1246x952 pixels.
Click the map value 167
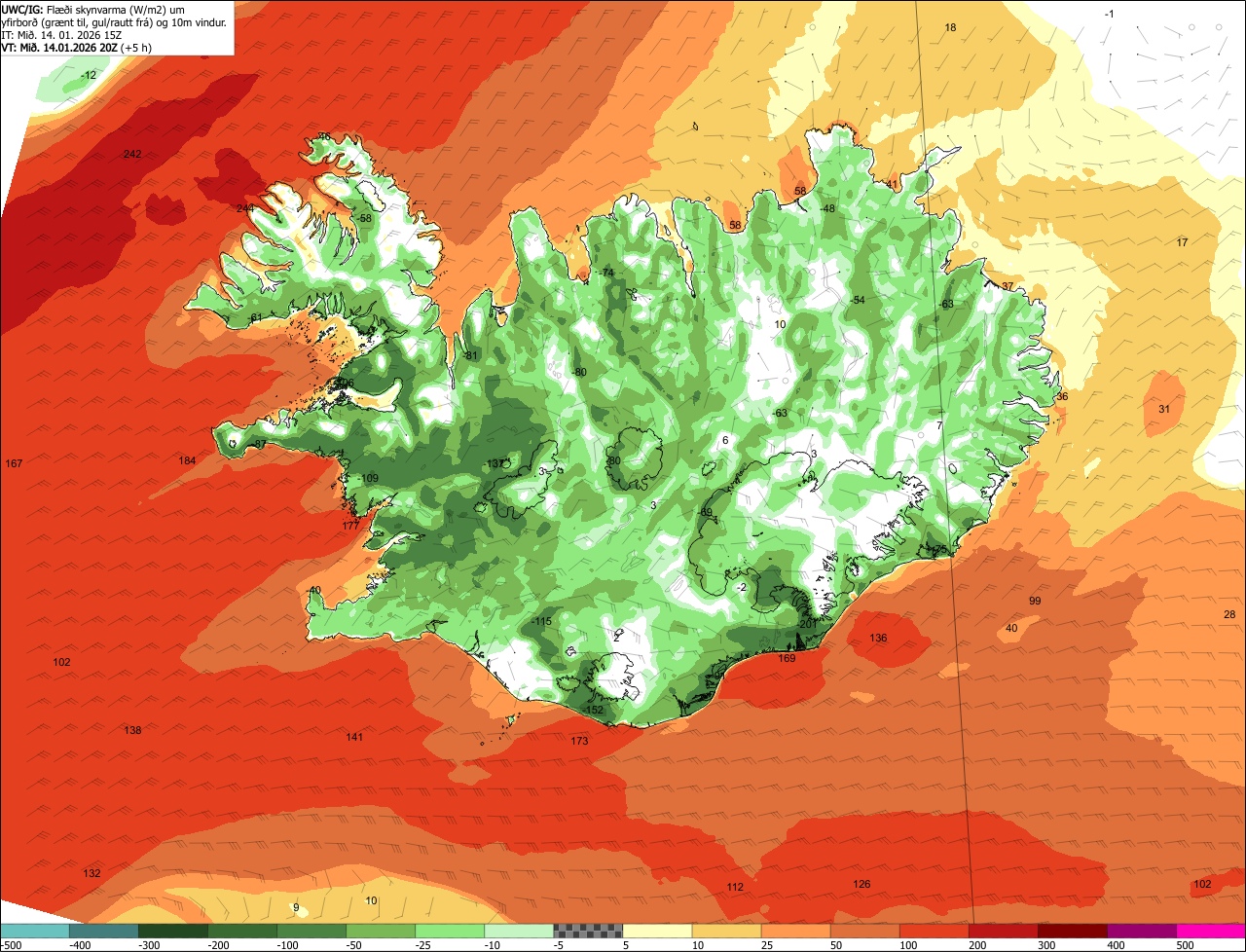14,462
